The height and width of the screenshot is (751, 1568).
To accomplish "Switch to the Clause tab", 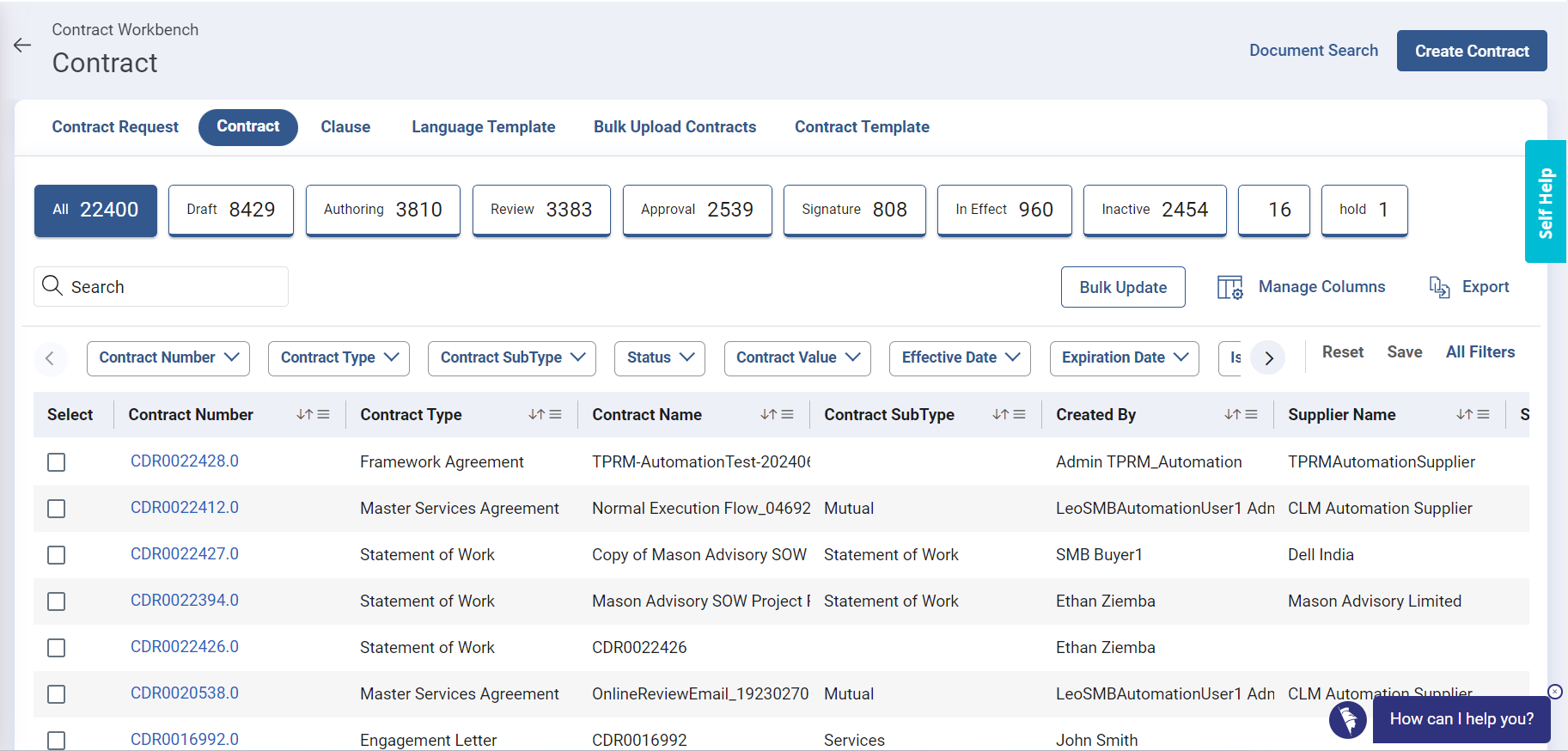I will (x=345, y=127).
